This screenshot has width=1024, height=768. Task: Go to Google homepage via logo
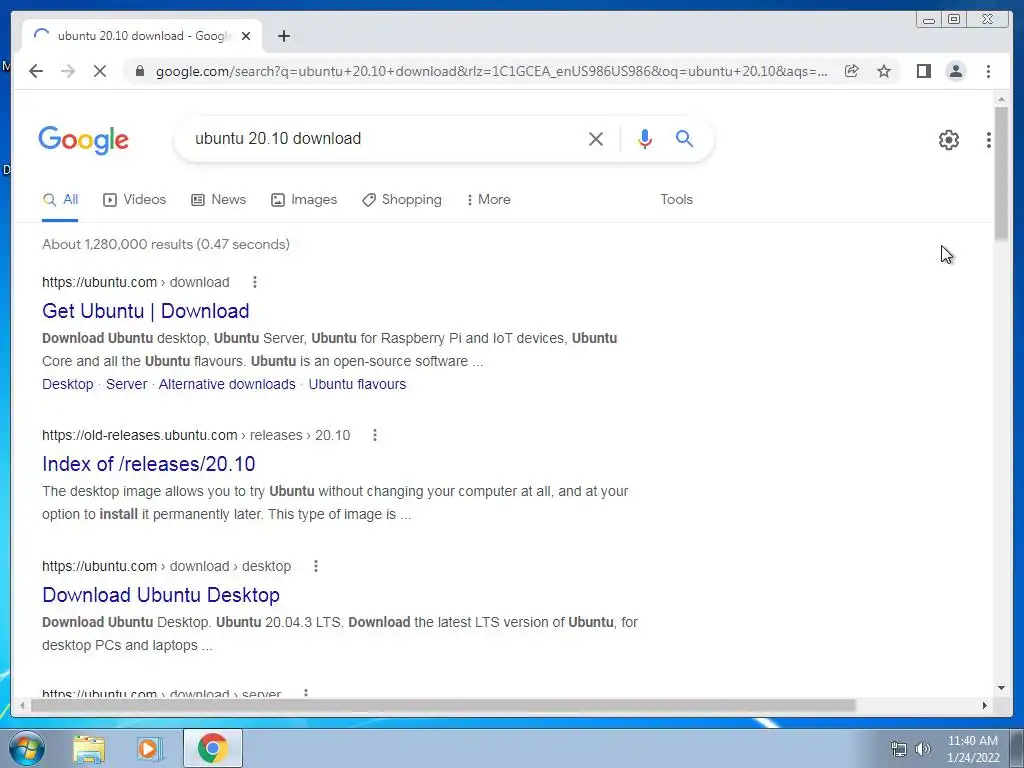(x=84, y=140)
